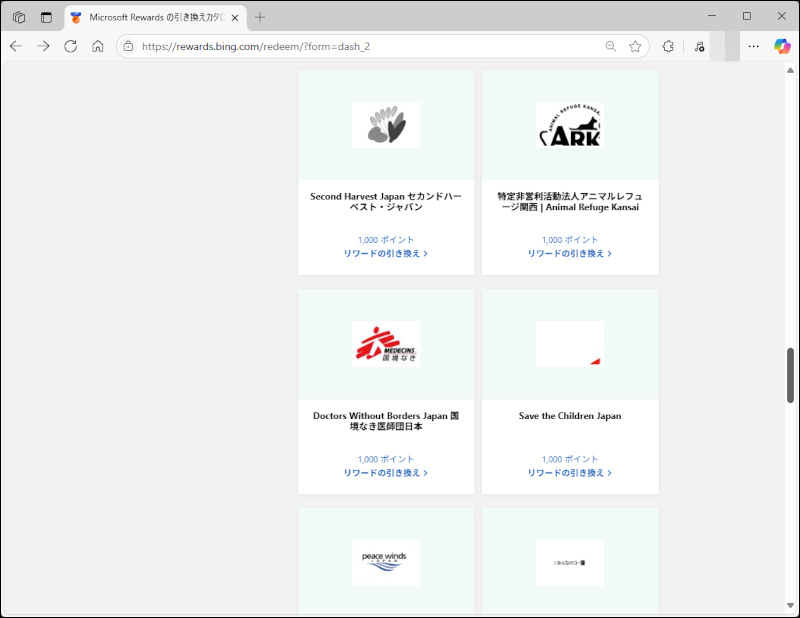This screenshot has width=800, height=618.
Task: Close the Microsoft Rewards tab
Action: pos(235,17)
